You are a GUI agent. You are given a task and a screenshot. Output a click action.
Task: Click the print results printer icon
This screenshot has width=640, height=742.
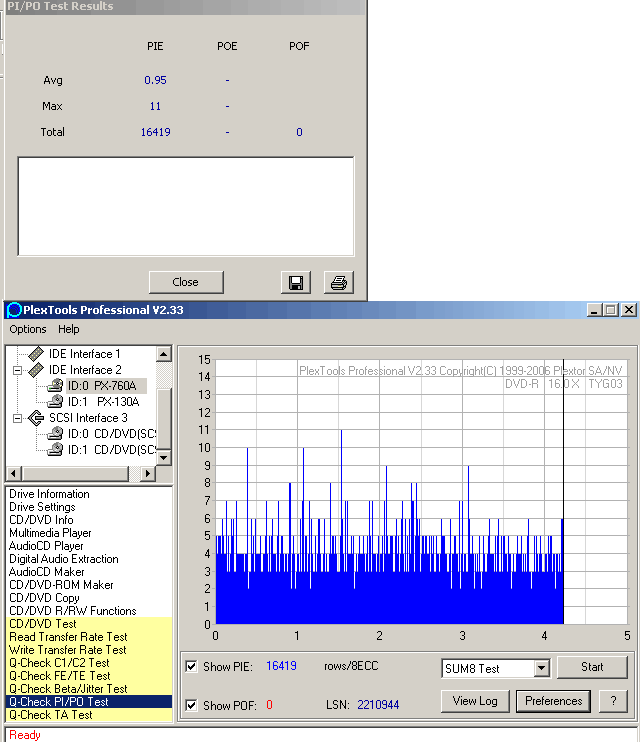pyautogui.click(x=338, y=283)
